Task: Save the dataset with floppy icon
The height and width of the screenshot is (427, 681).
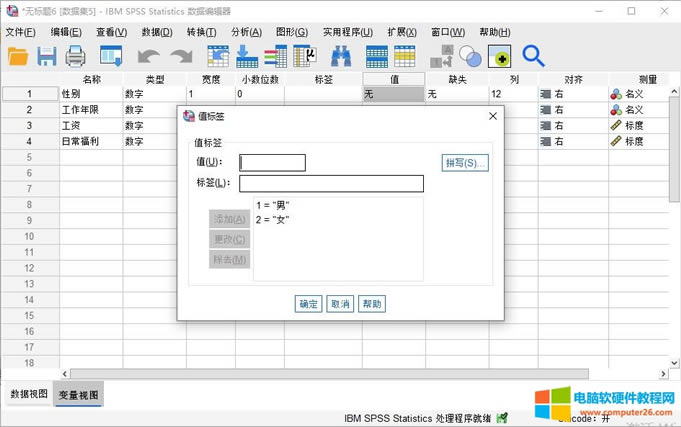Action: pos(46,57)
